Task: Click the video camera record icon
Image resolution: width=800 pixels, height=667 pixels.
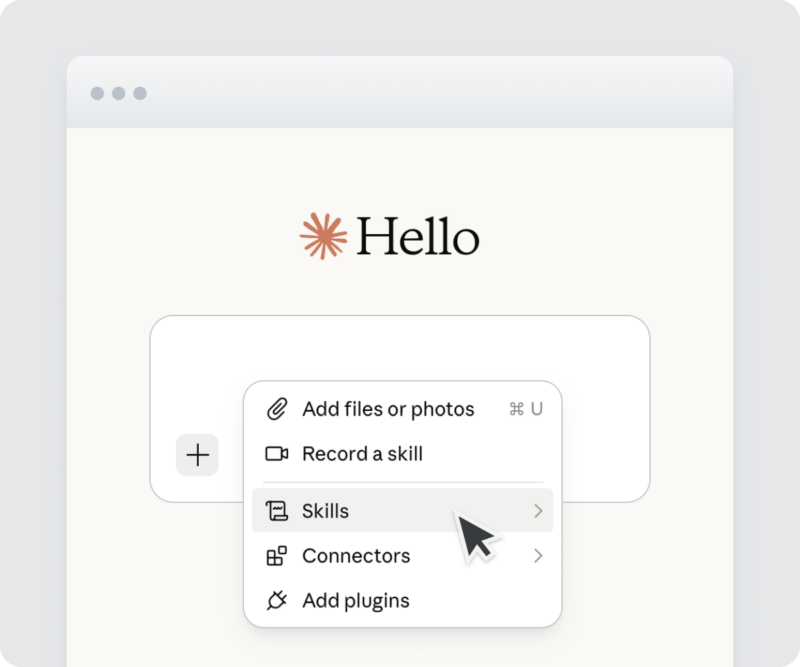Action: coord(277,454)
